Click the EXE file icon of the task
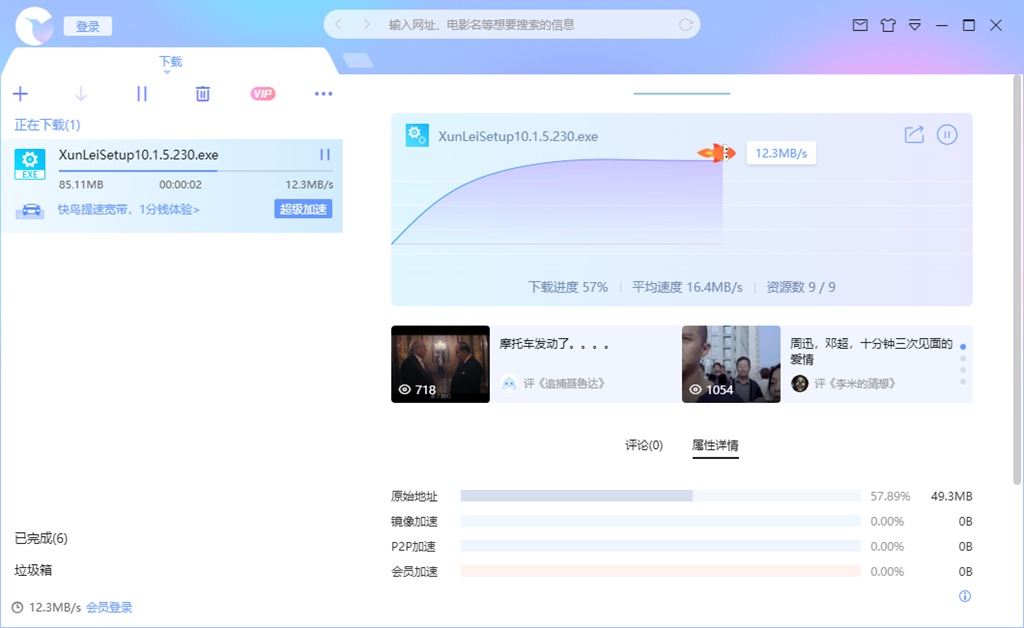The image size is (1024, 628). point(30,164)
